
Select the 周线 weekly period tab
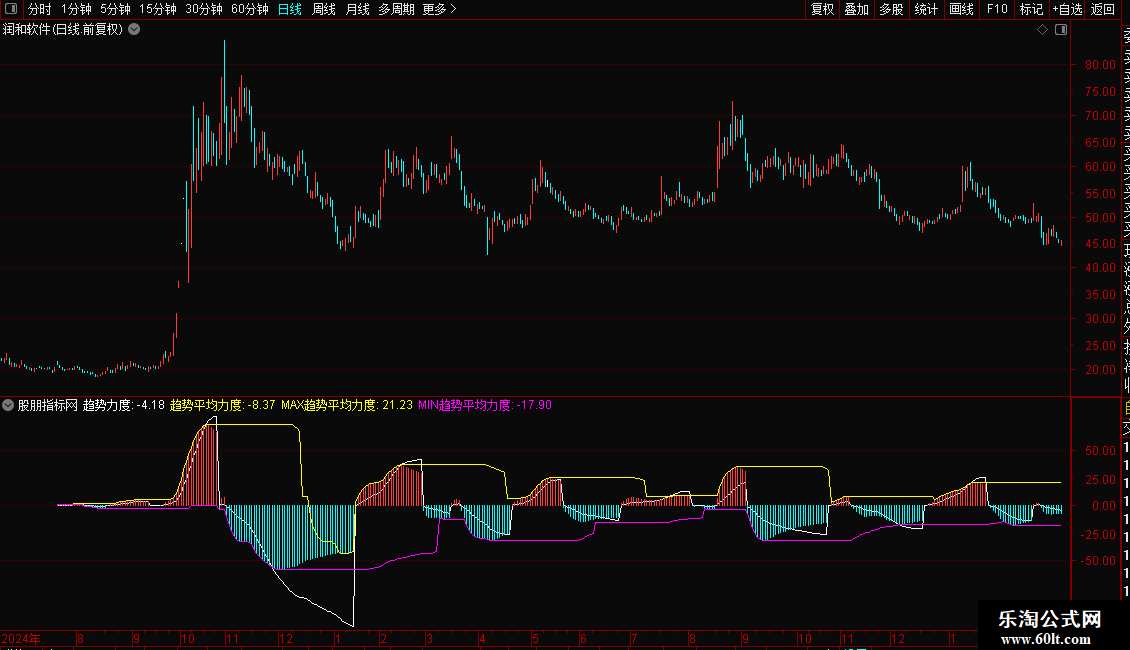coord(324,9)
